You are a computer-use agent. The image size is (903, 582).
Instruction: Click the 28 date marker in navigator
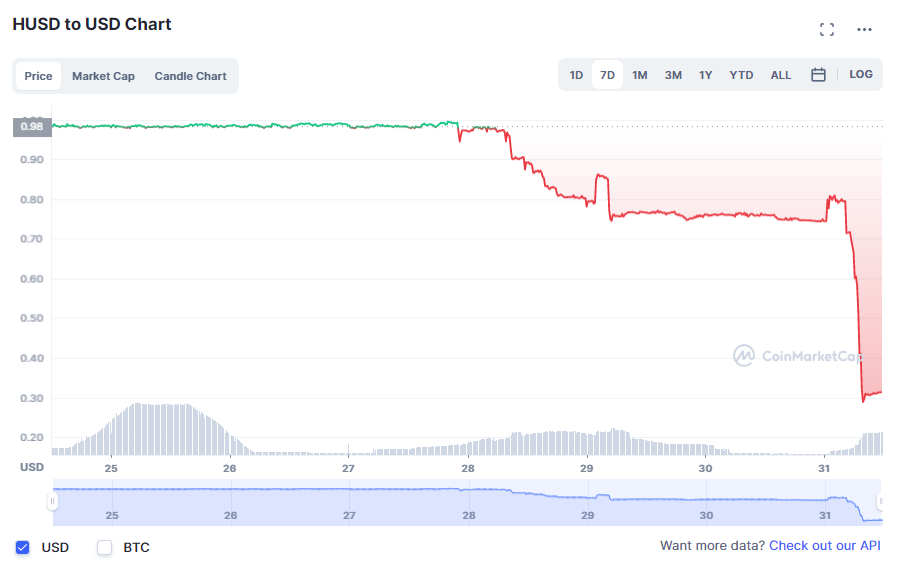click(469, 515)
